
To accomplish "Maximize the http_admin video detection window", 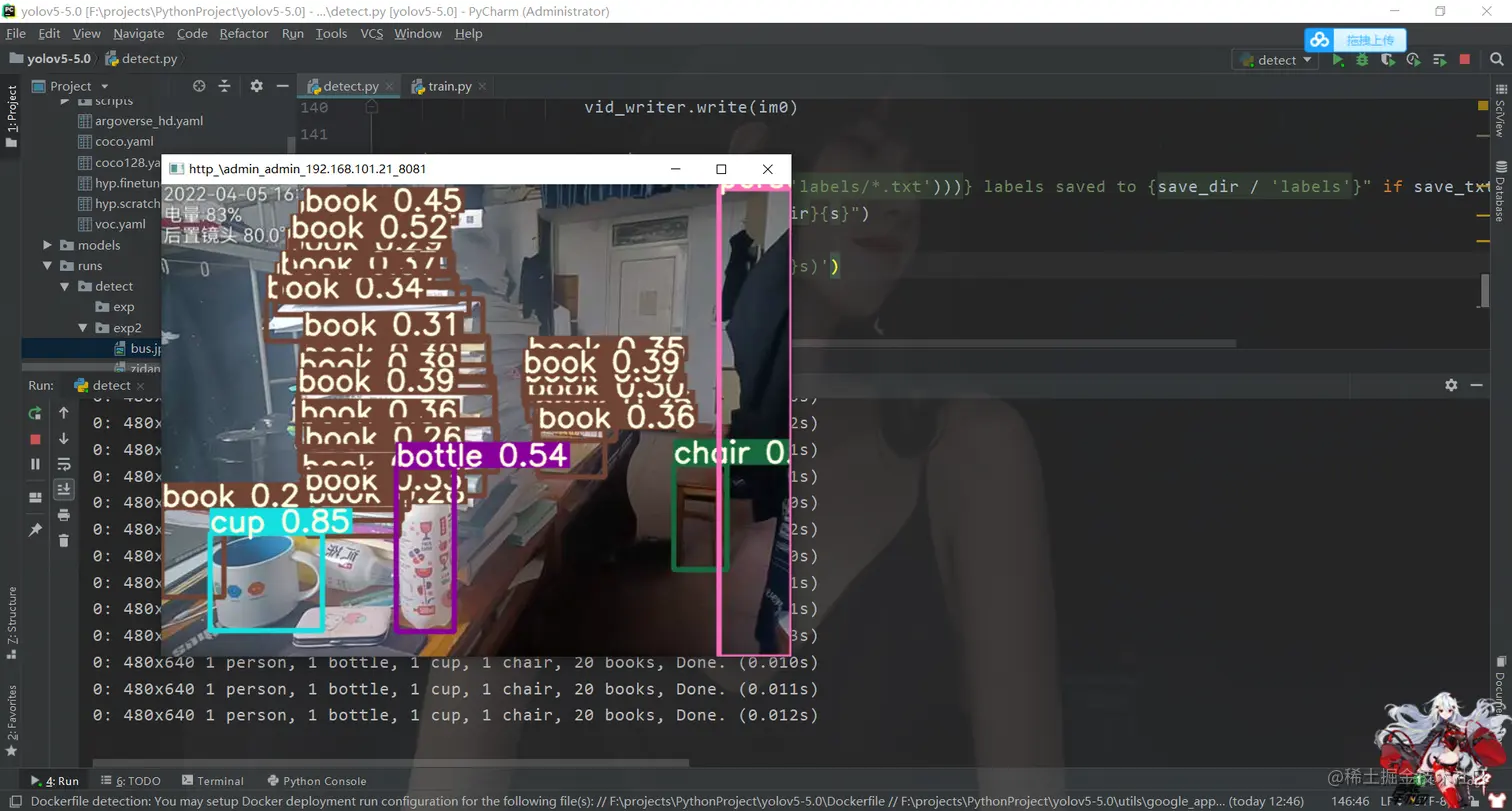I will (x=721, y=170).
